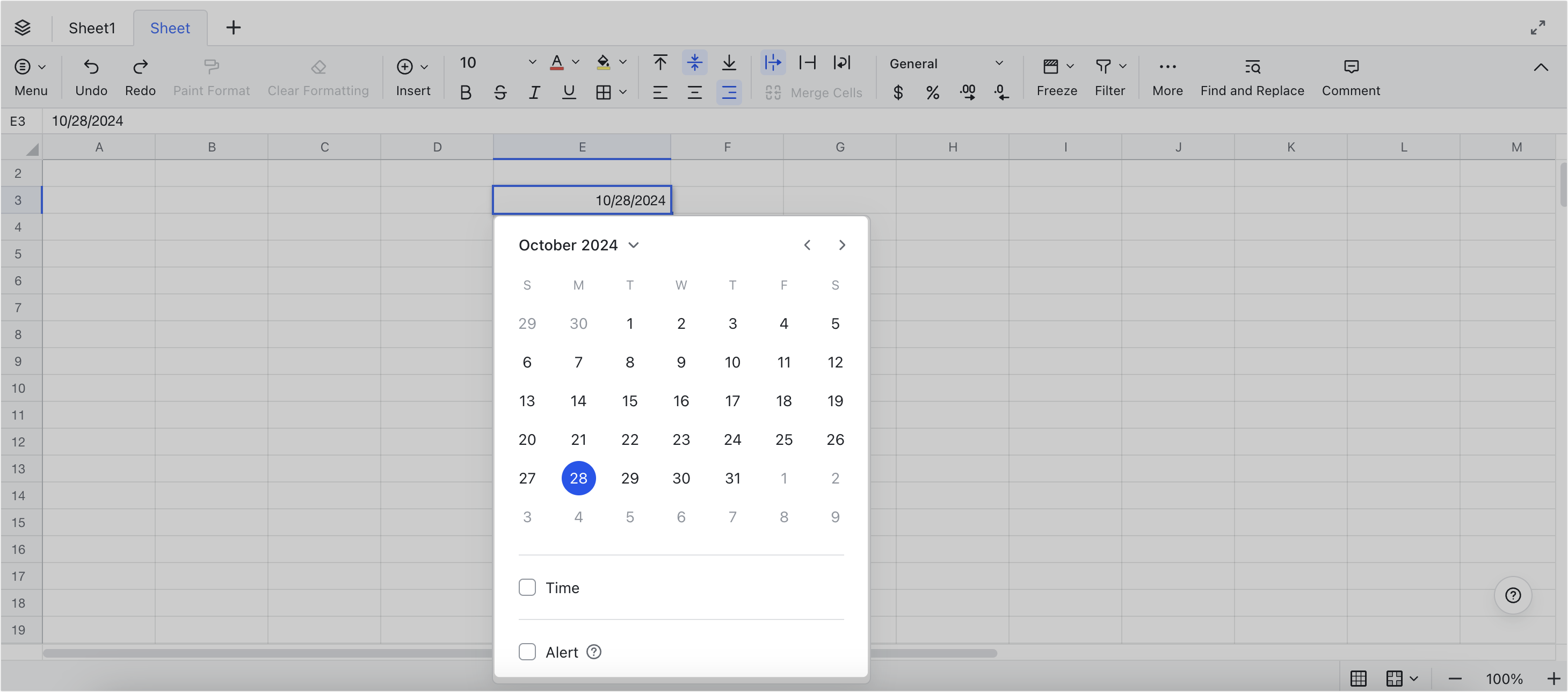Click the Alert help question icon

coord(593,652)
